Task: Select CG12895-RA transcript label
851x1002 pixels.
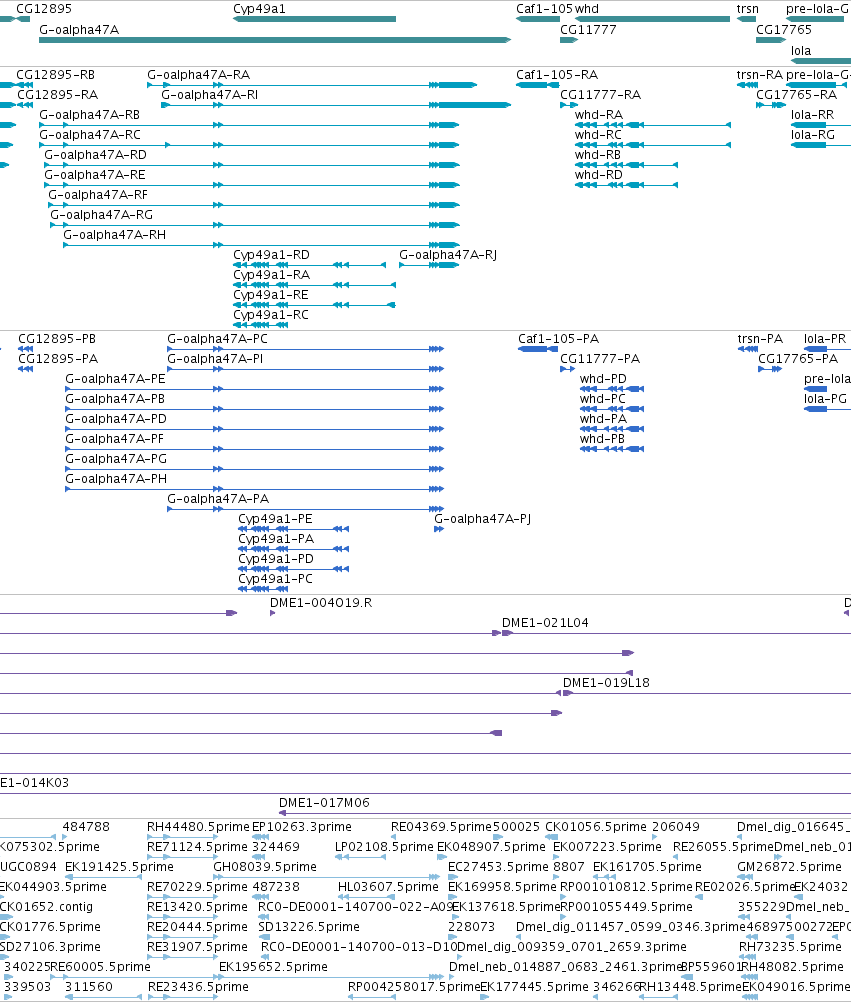Action: tap(58, 95)
